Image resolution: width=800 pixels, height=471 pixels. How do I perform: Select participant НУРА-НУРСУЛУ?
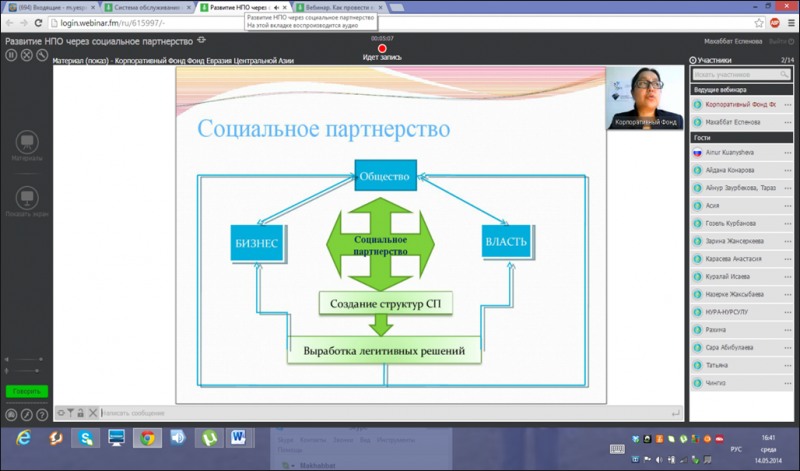[741, 312]
